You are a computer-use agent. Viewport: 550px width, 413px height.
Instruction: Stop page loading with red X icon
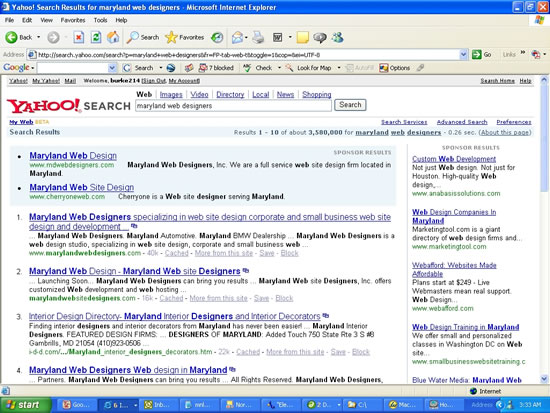tap(79, 37)
